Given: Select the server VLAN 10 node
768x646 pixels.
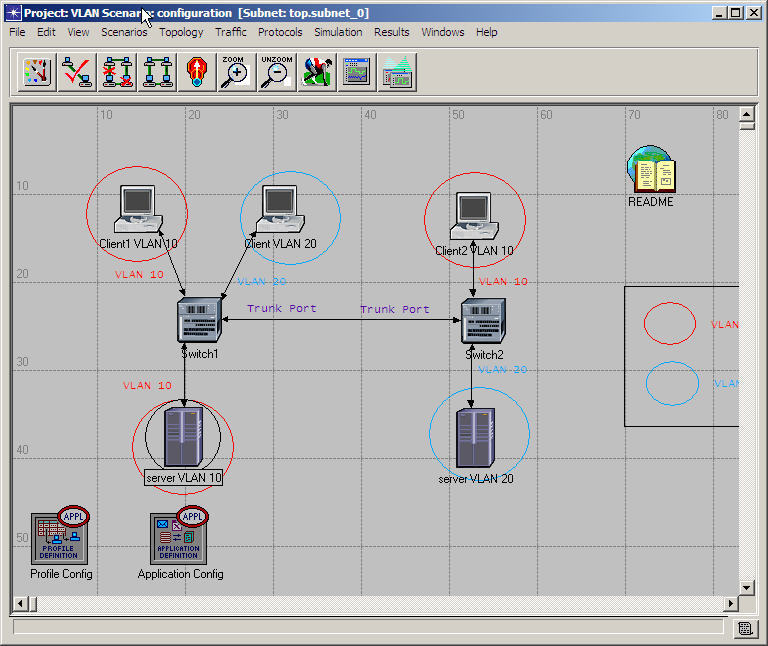Looking at the screenshot, I should tap(183, 437).
